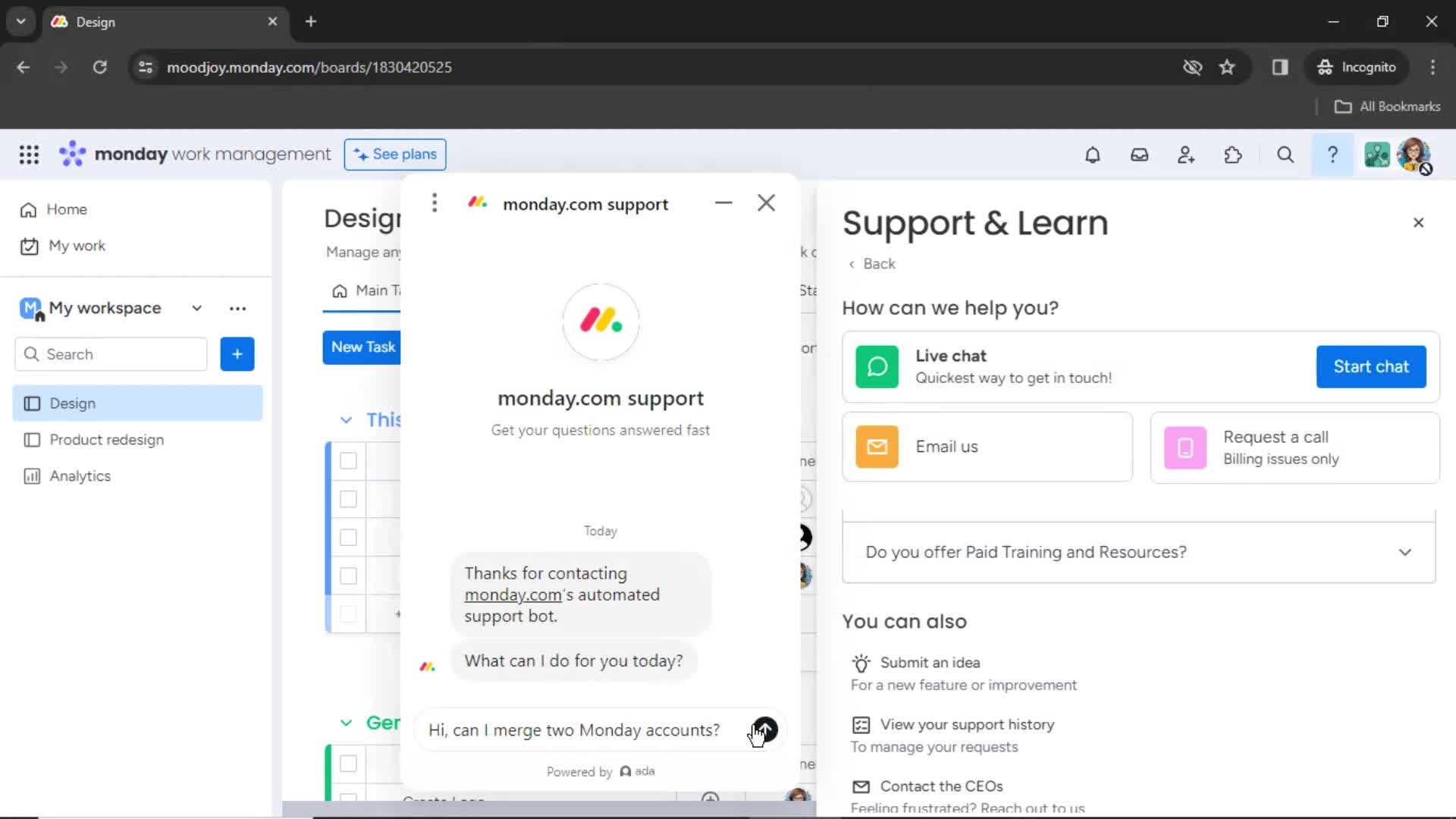Click the Live chat green icon
1456x819 pixels.
click(x=877, y=366)
